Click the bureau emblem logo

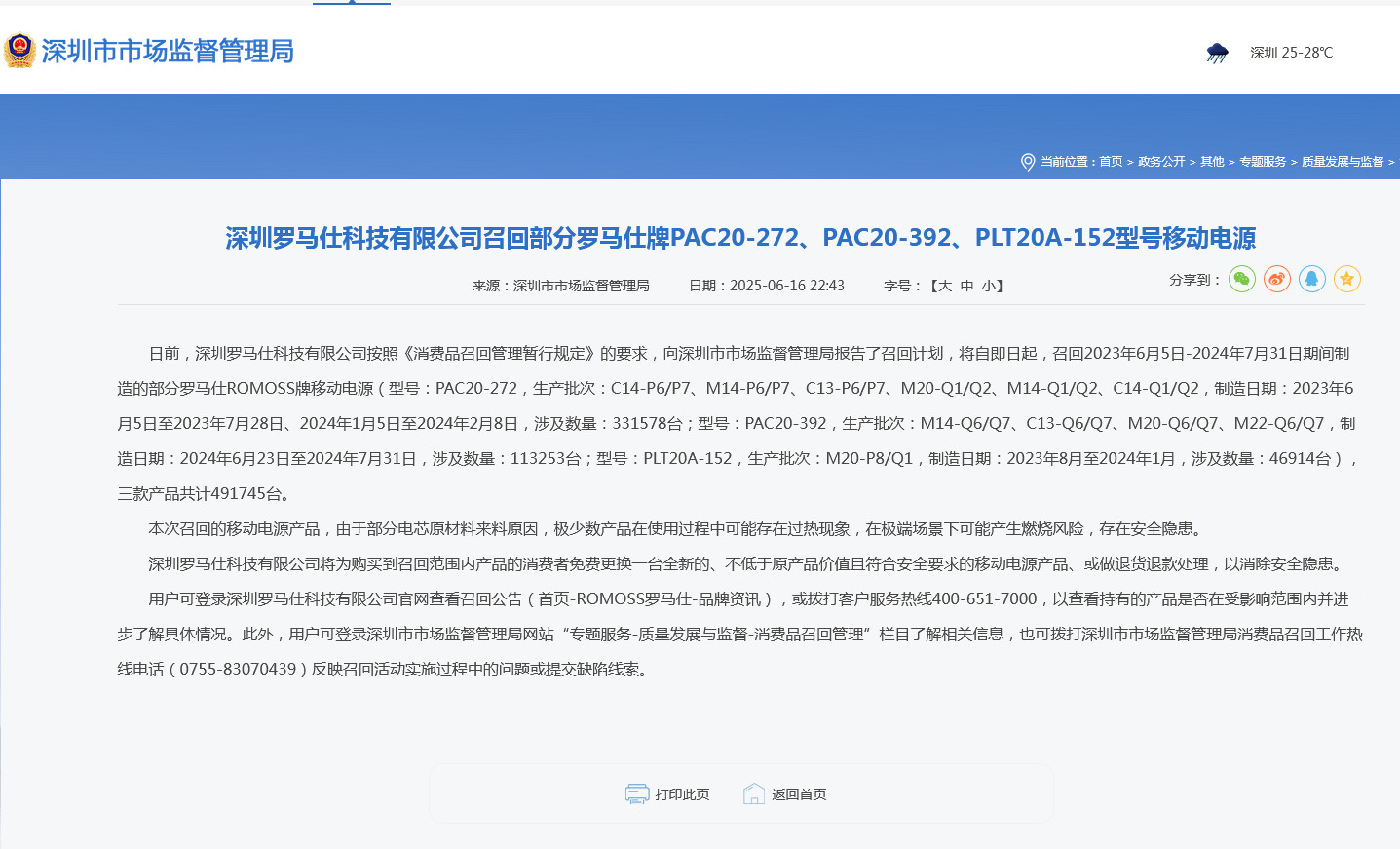[x=19, y=51]
